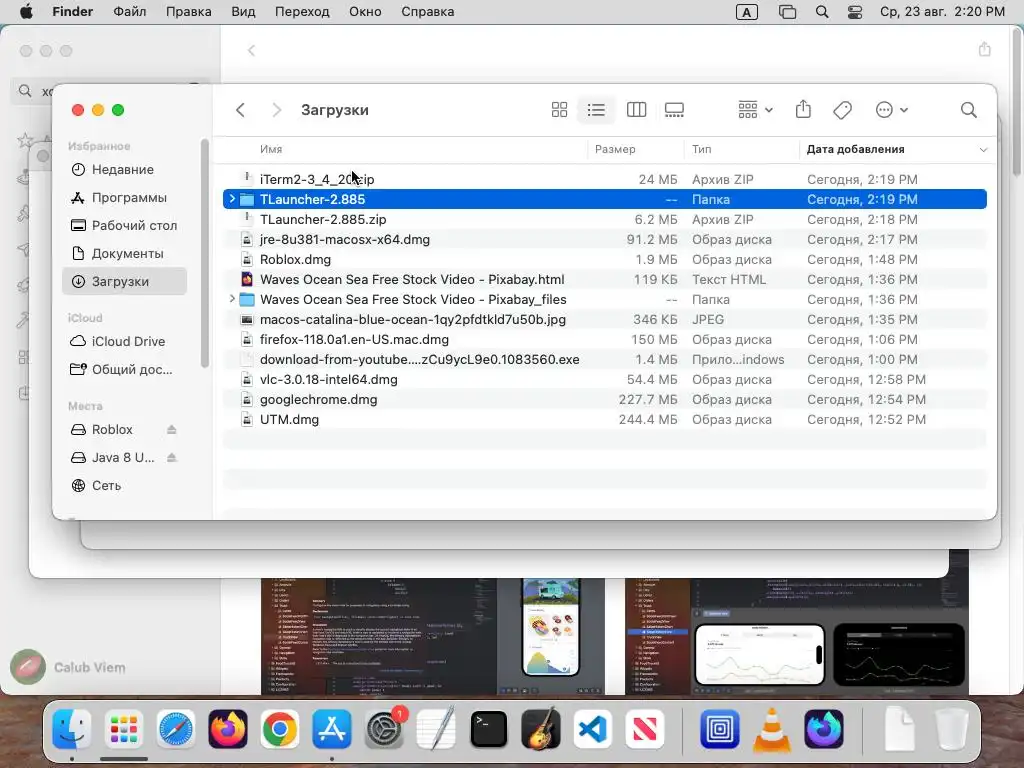The image size is (1024, 768).
Task: Select the macos-catalina-blue-ocean jpg file
Action: point(605,319)
